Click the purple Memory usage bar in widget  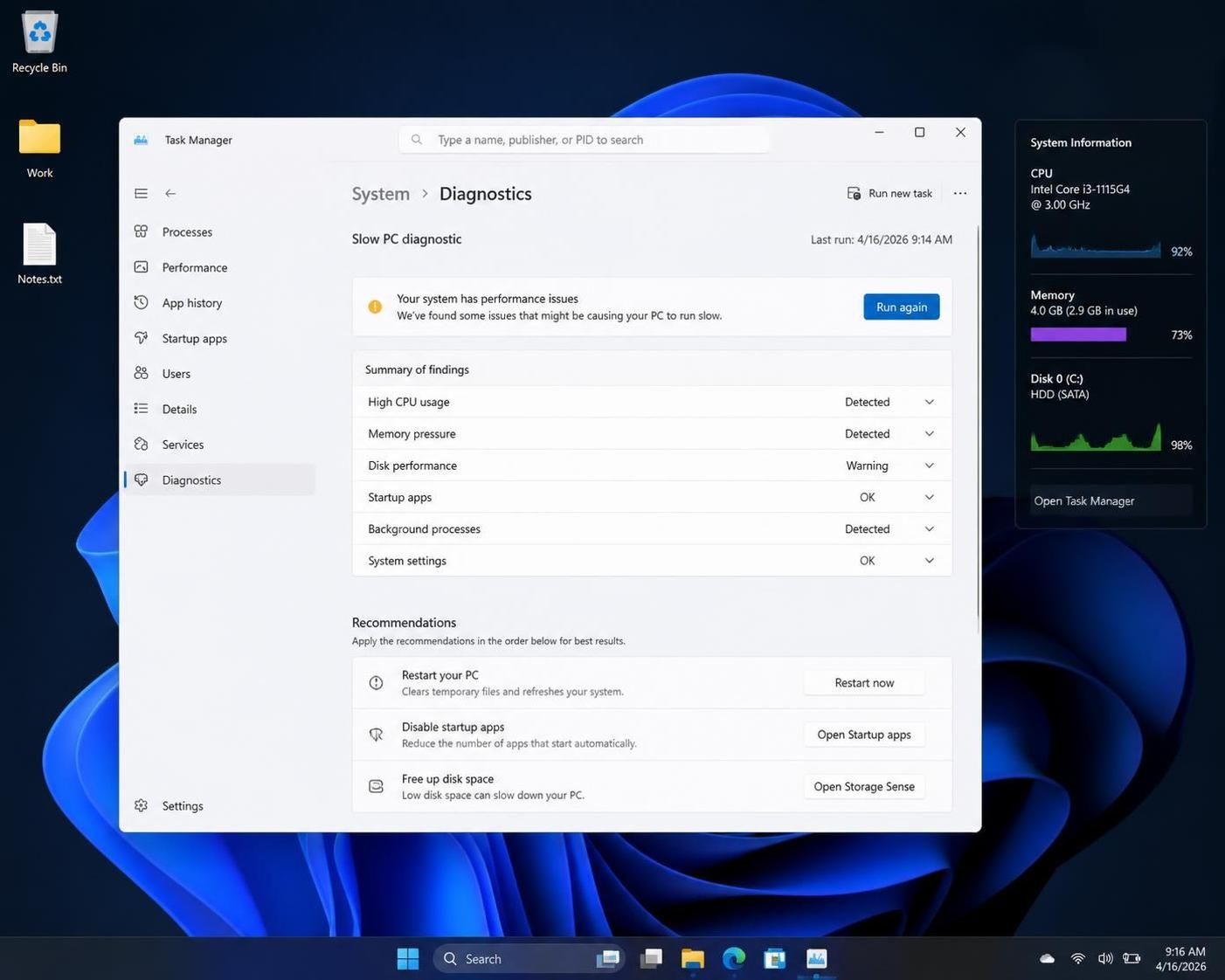[1078, 335]
